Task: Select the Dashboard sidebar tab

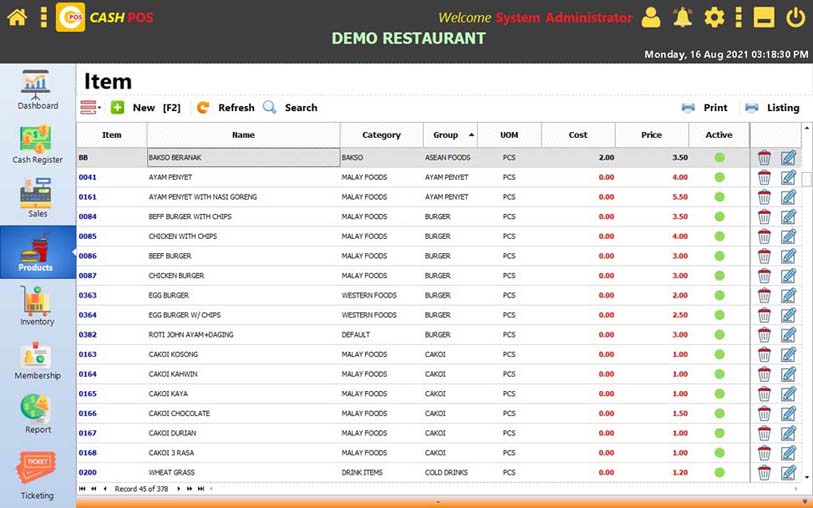Action: tap(37, 90)
